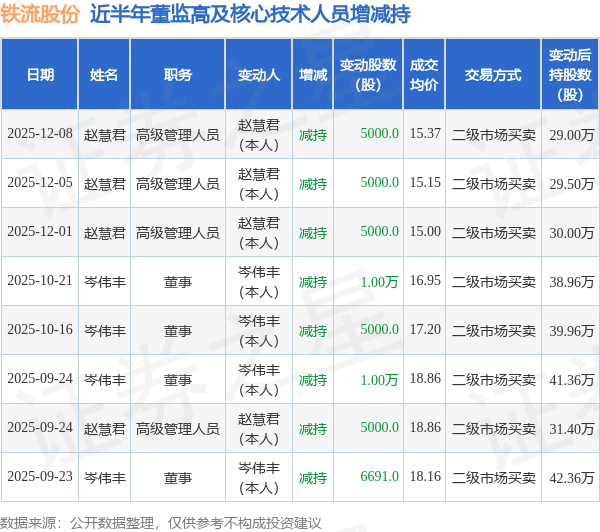Click the holding value 41.36万
This screenshot has height=532, width=600.
(572, 380)
